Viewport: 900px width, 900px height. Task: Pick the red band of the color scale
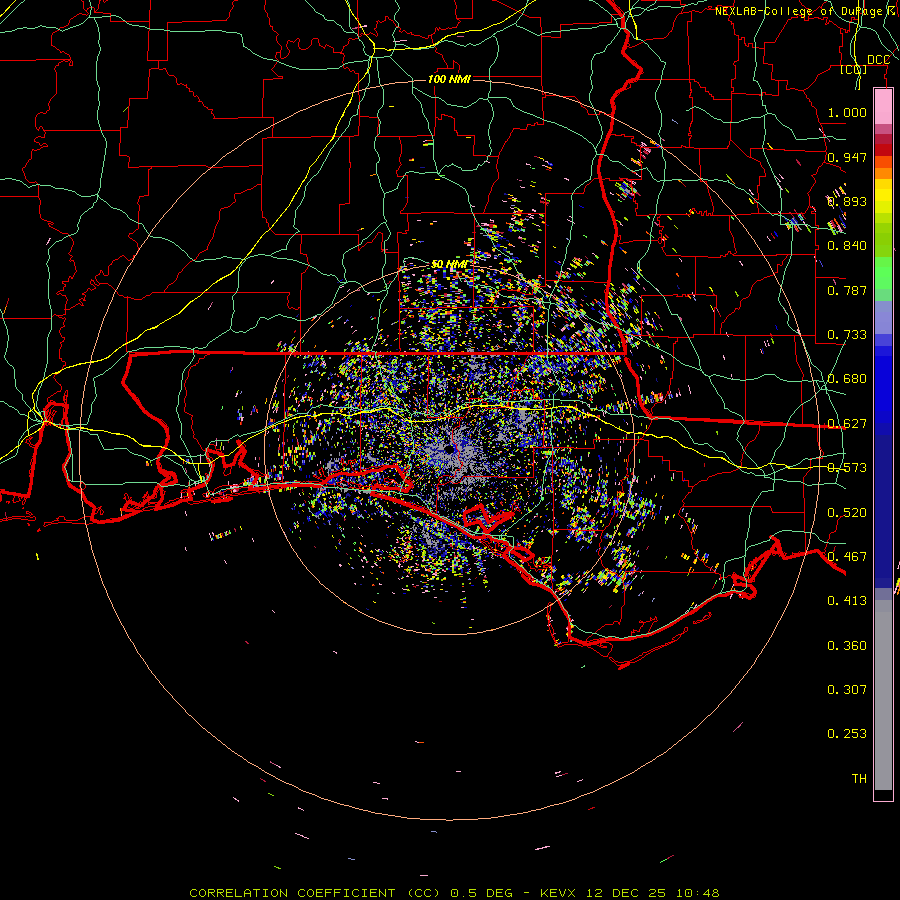(x=883, y=150)
